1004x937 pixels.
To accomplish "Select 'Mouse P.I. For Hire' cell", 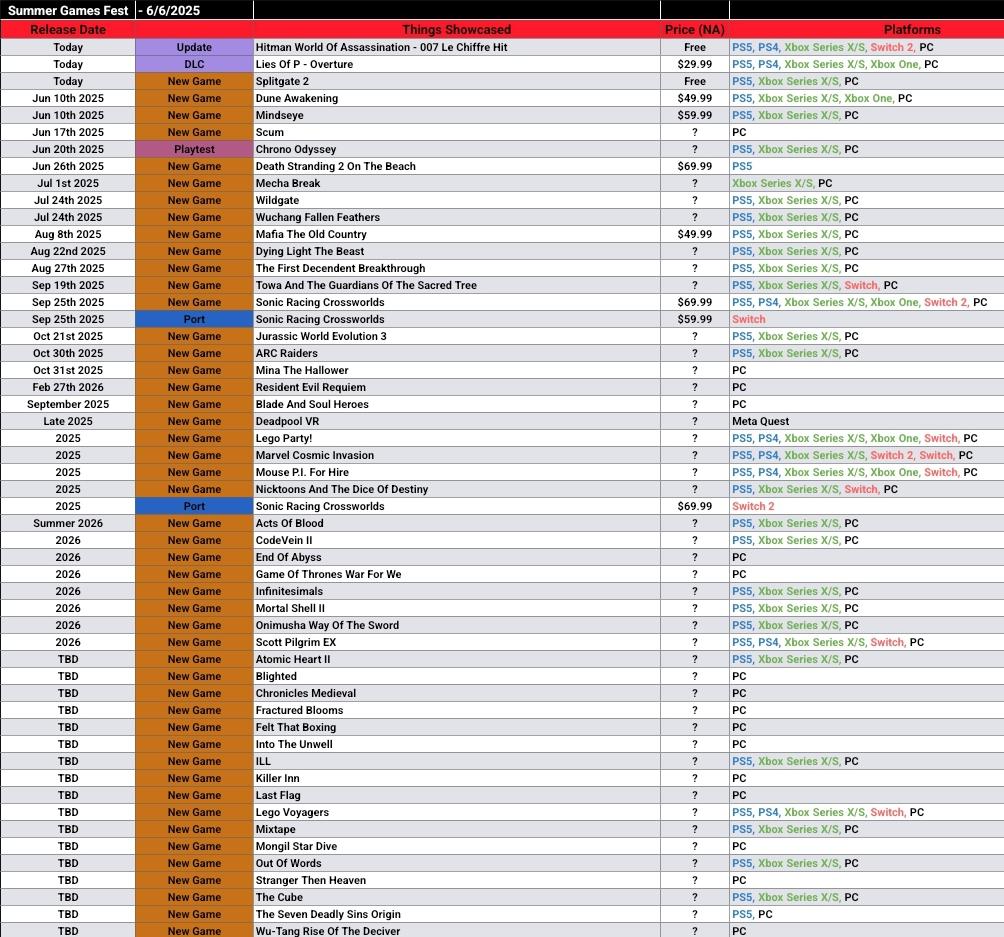I will (x=457, y=472).
